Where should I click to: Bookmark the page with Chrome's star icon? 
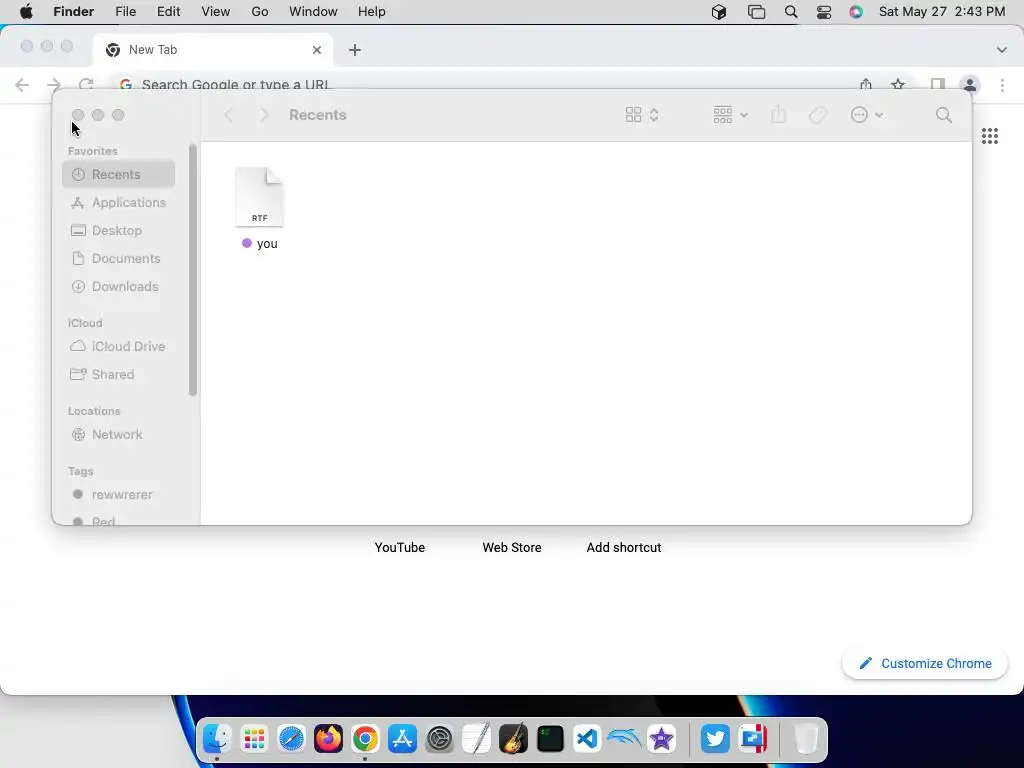coord(898,84)
